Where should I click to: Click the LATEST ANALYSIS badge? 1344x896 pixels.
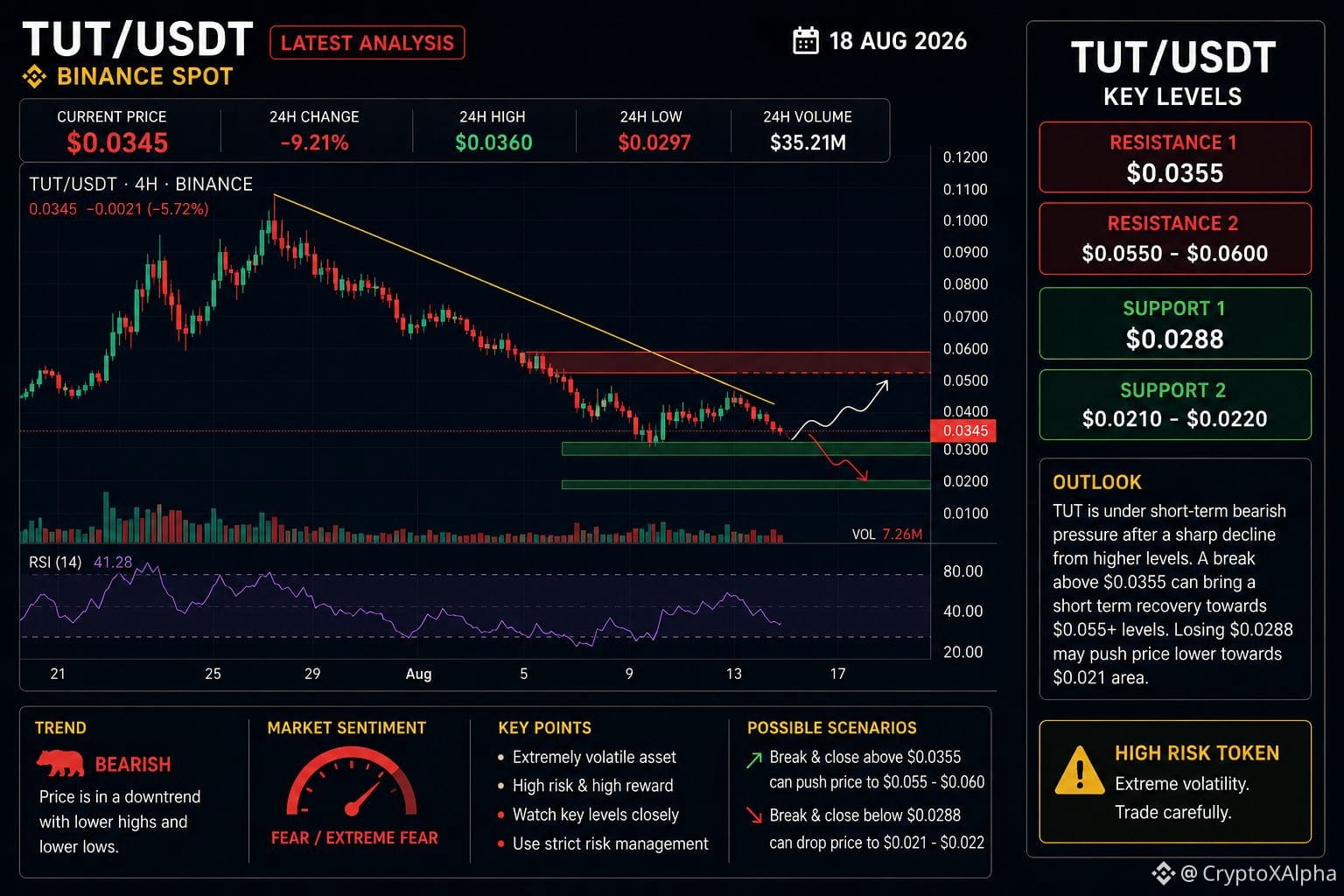tap(367, 43)
